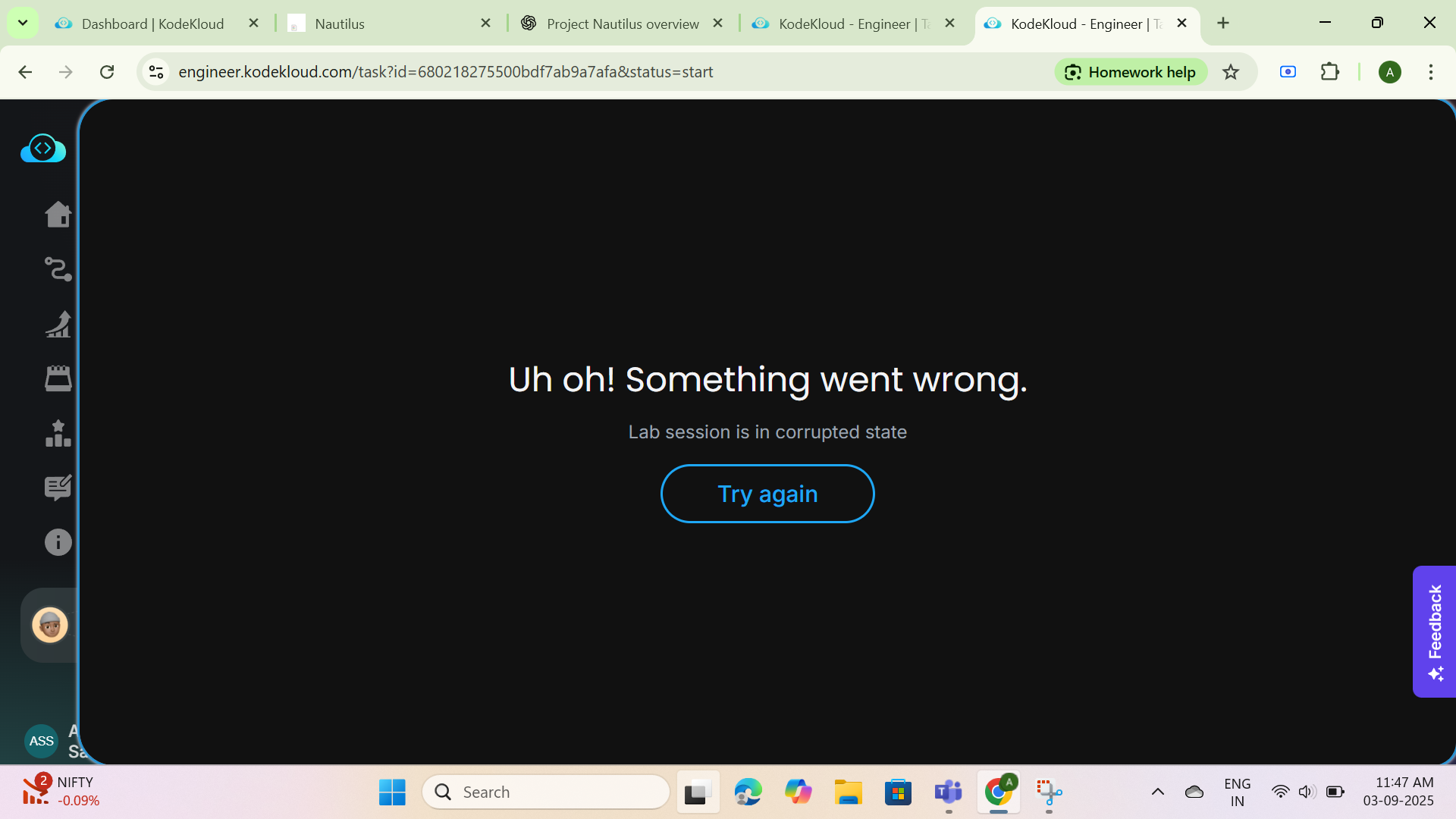Open the leaderboard podium icon
The image size is (1456, 819).
tap(58, 434)
